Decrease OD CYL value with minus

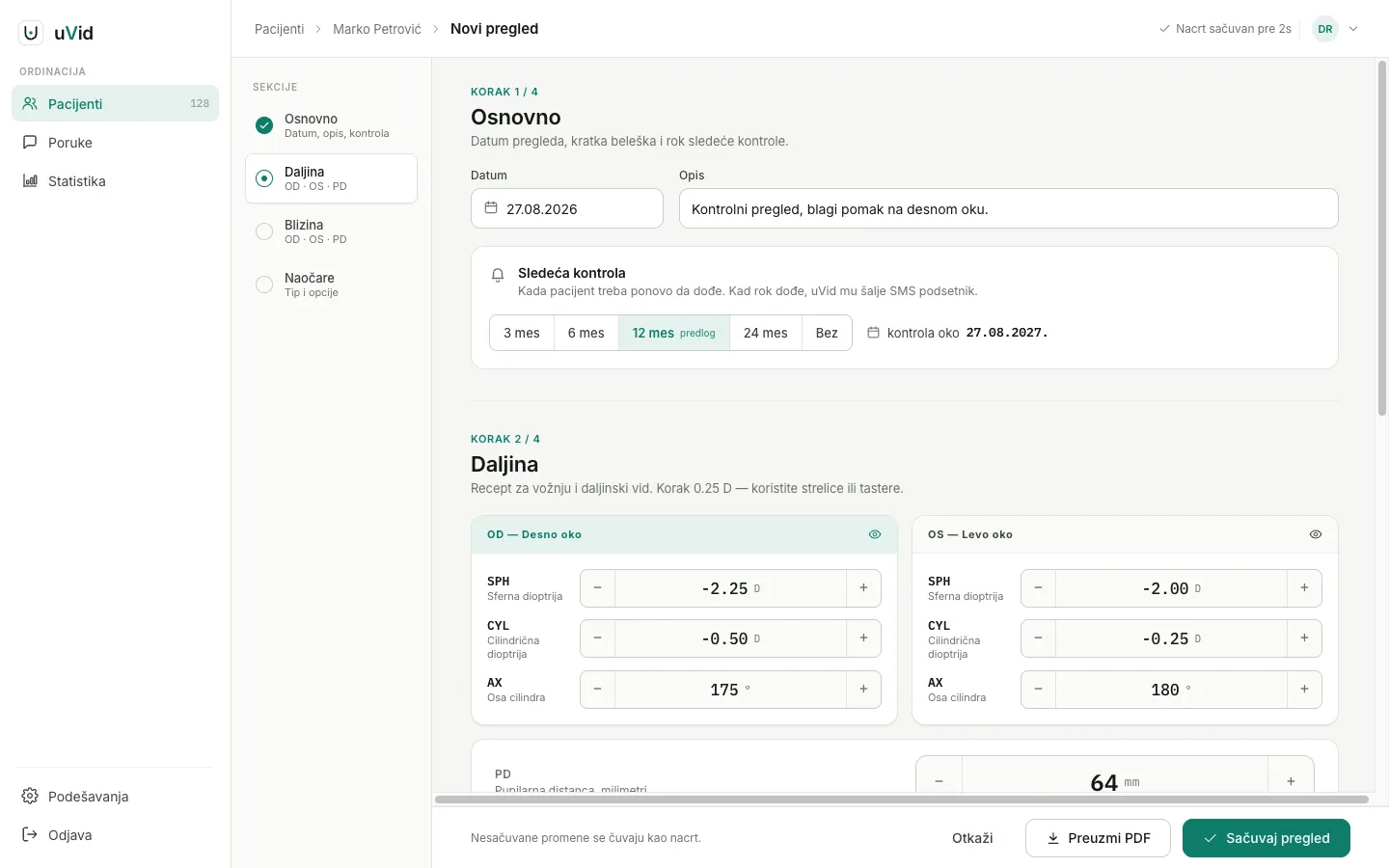click(x=597, y=638)
